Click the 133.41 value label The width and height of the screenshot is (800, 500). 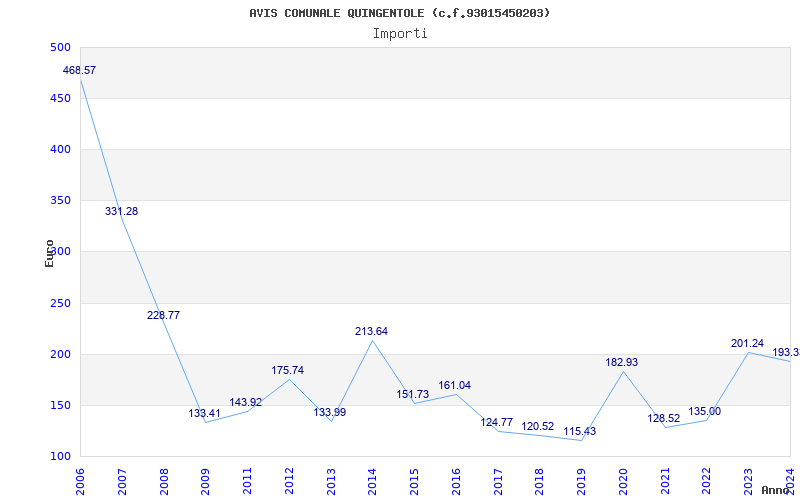point(205,413)
